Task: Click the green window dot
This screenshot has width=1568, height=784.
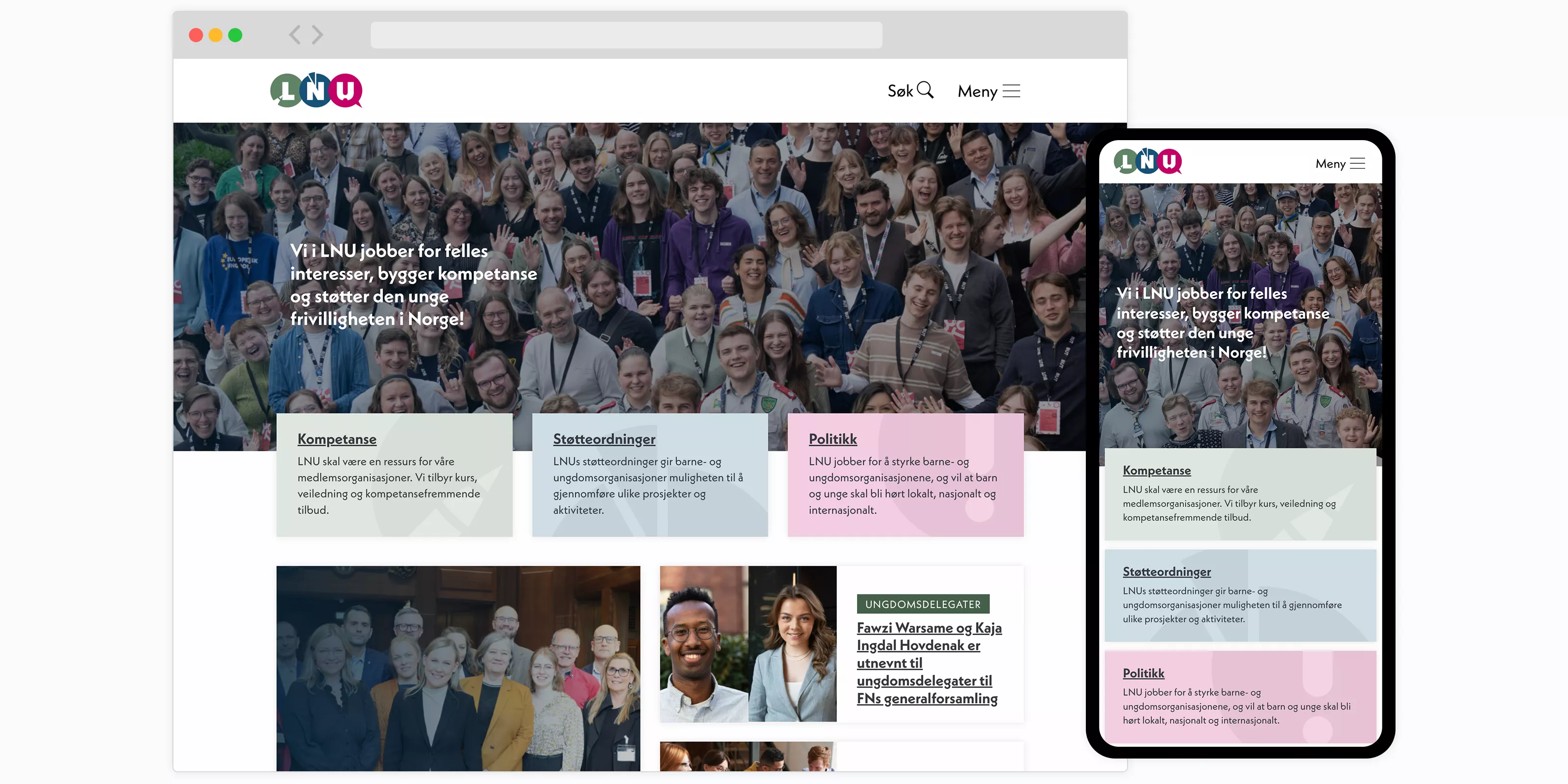Action: point(235,35)
